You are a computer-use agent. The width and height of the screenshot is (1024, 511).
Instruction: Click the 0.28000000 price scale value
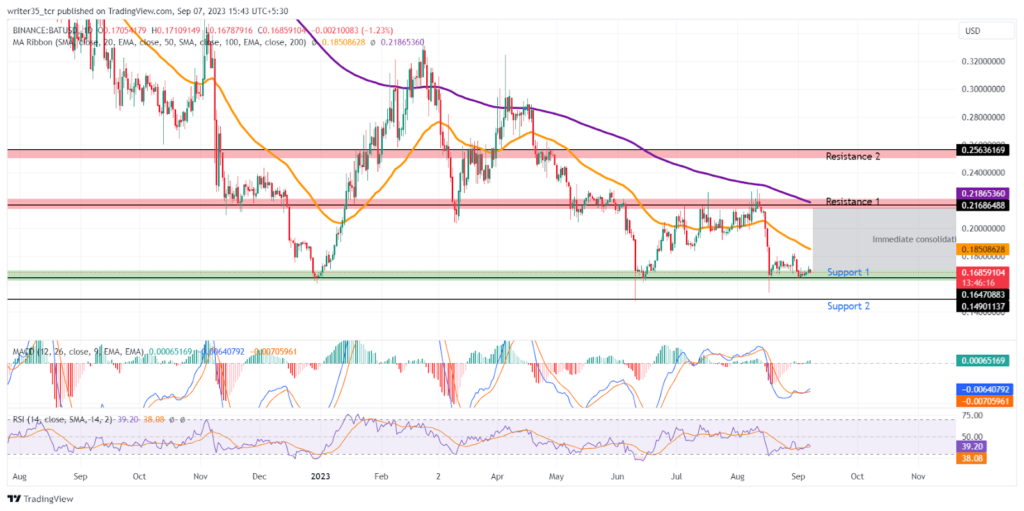pos(984,117)
